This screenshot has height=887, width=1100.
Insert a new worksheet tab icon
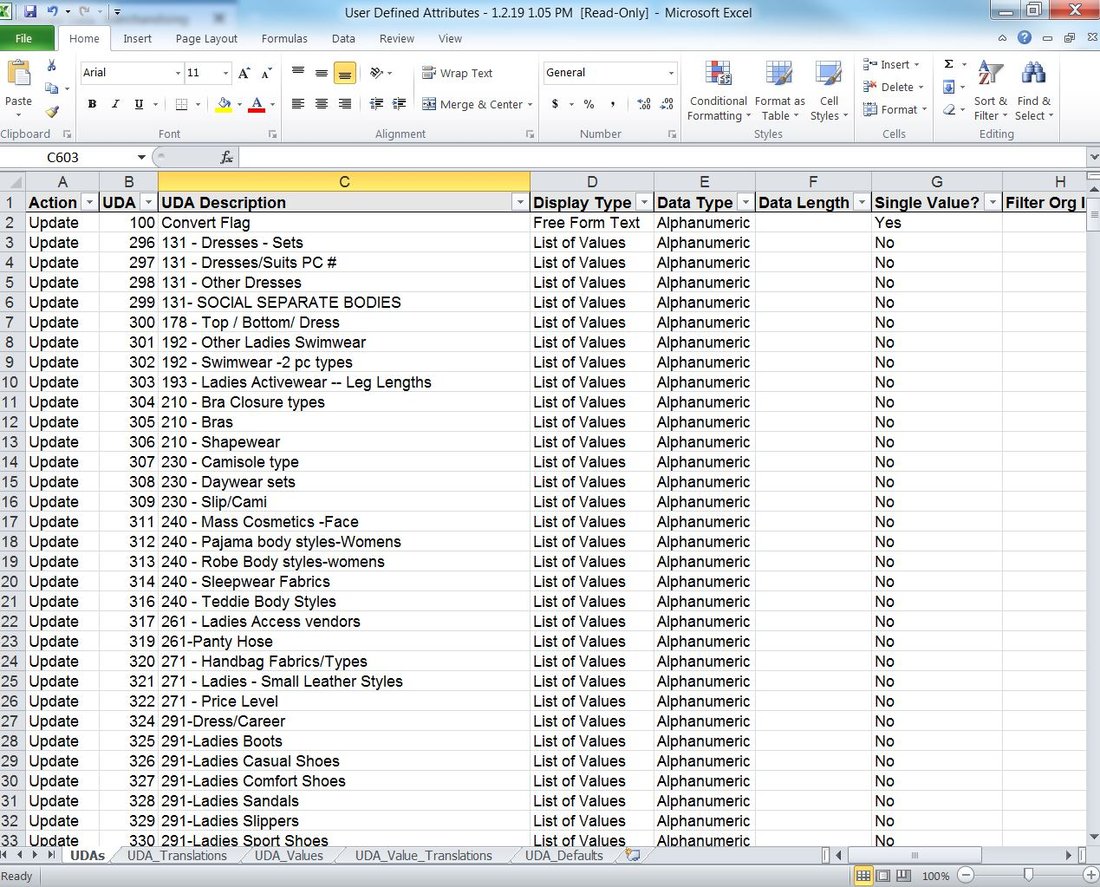632,855
